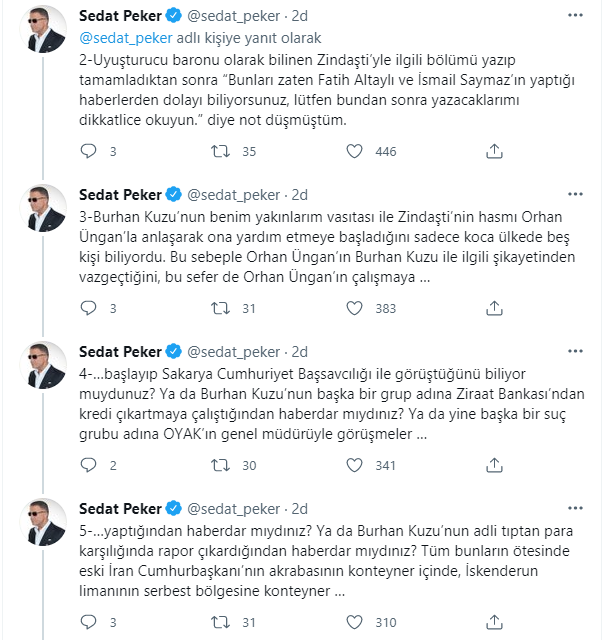Like the tweet showing 446 likes
This screenshot has width=609, height=640.
coord(354,151)
